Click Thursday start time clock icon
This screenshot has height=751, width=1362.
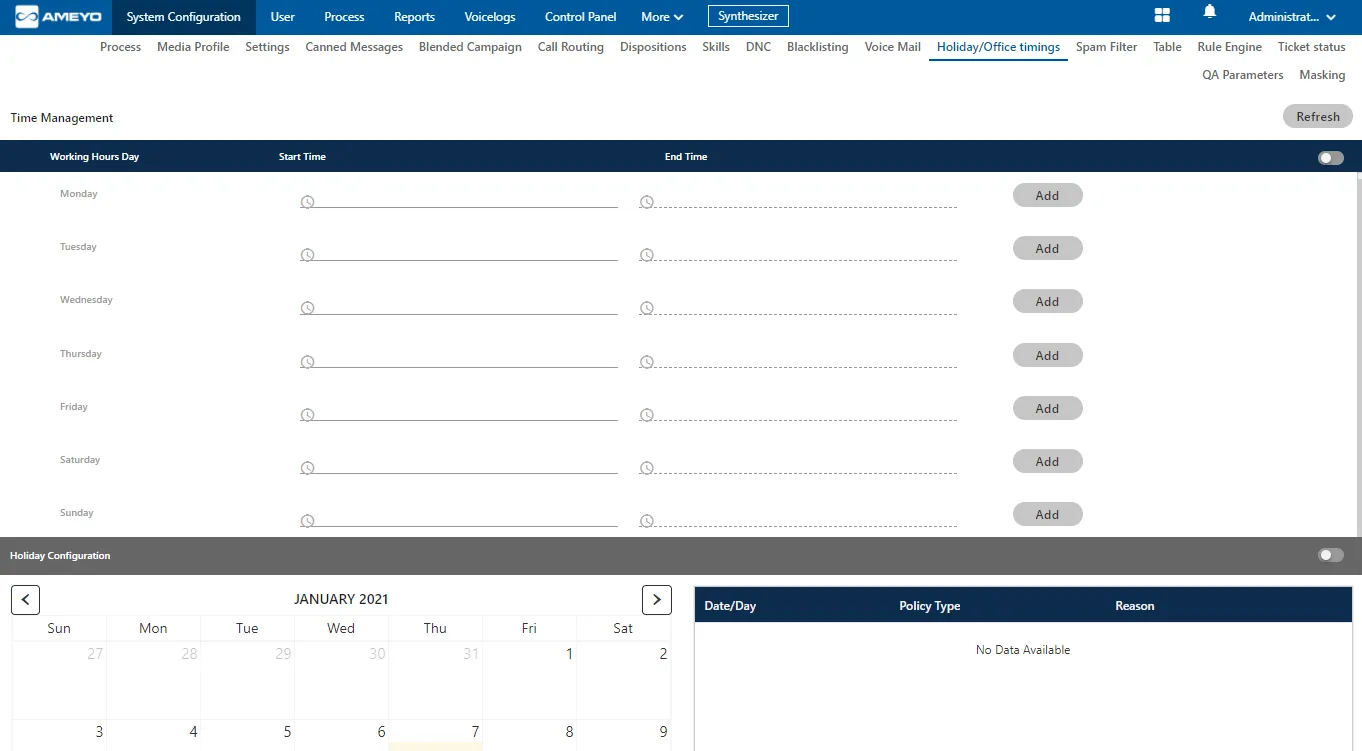[x=308, y=362]
